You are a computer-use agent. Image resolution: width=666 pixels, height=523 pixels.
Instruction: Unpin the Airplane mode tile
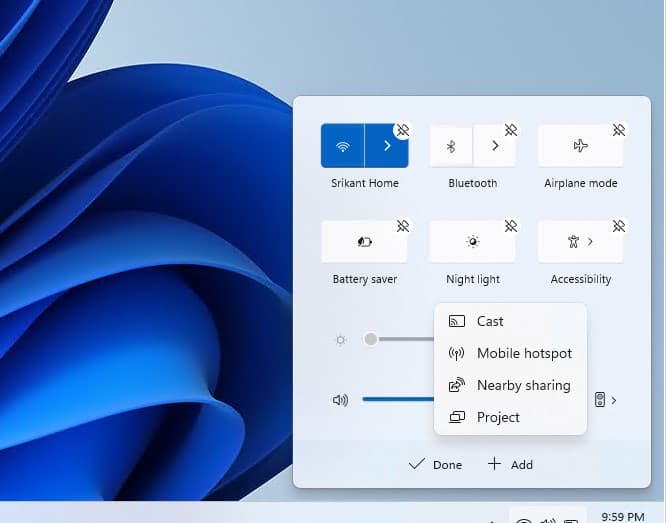(x=619, y=130)
